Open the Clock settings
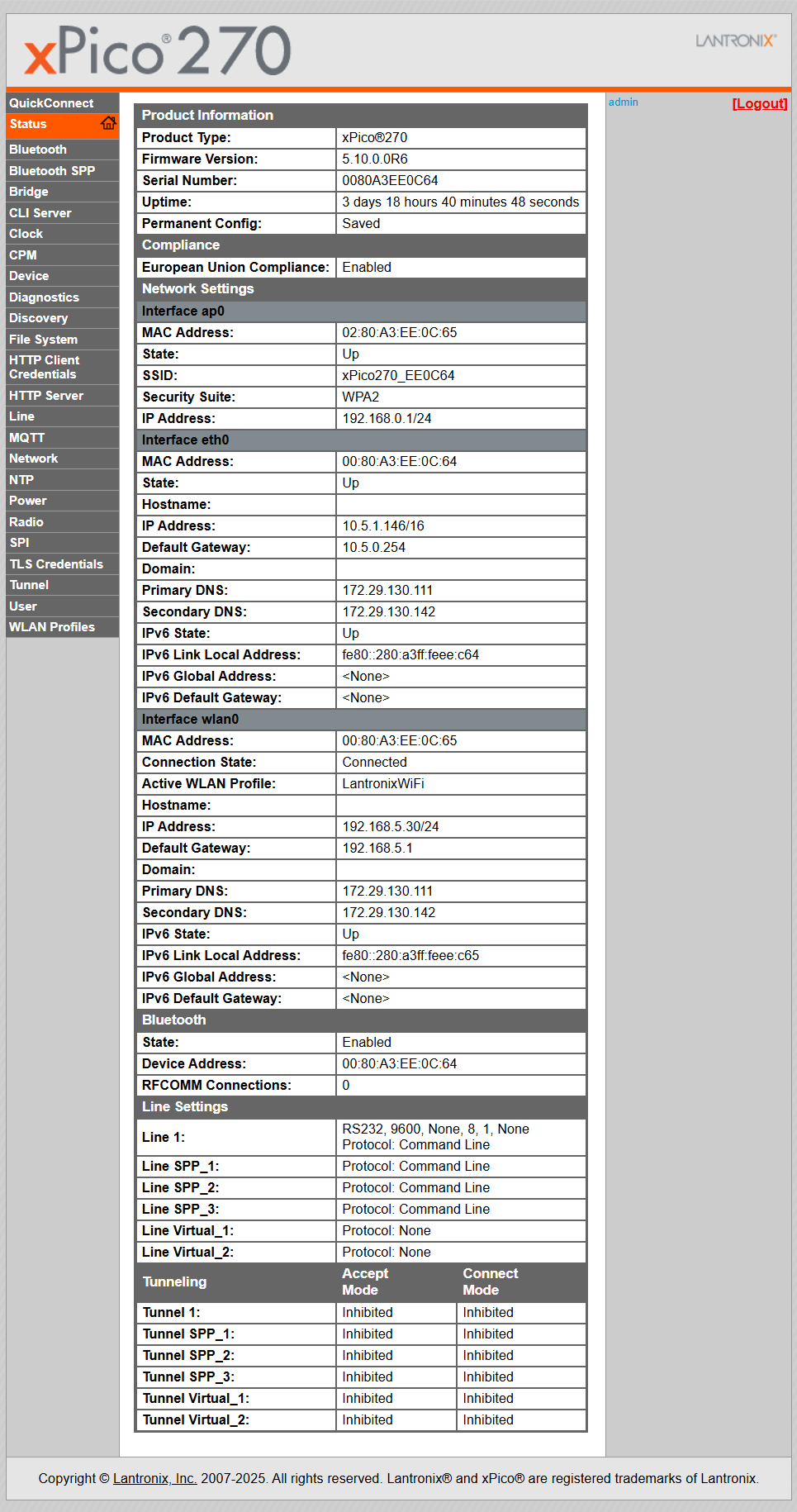This screenshot has height=1512, width=797. tap(63, 234)
